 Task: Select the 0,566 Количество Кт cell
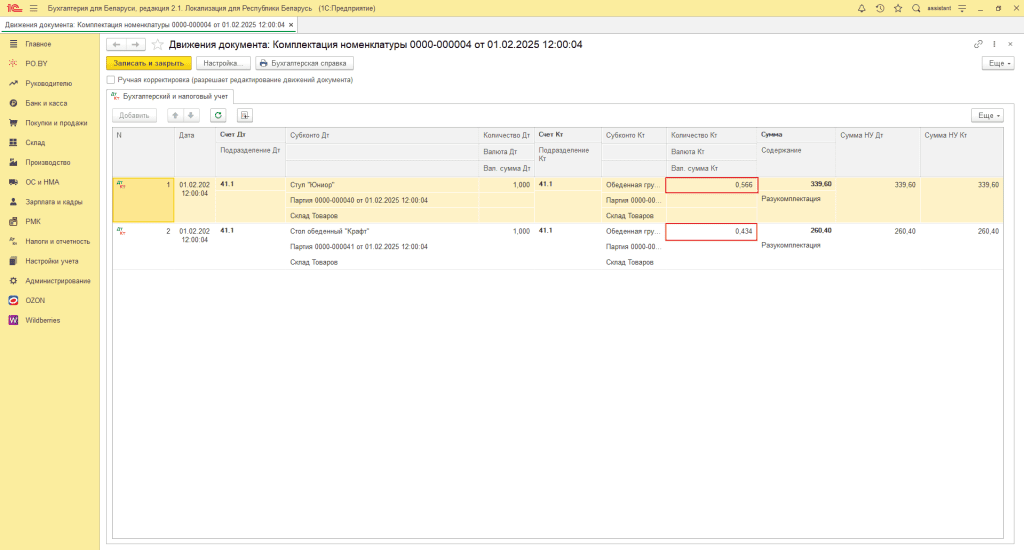[712, 185]
